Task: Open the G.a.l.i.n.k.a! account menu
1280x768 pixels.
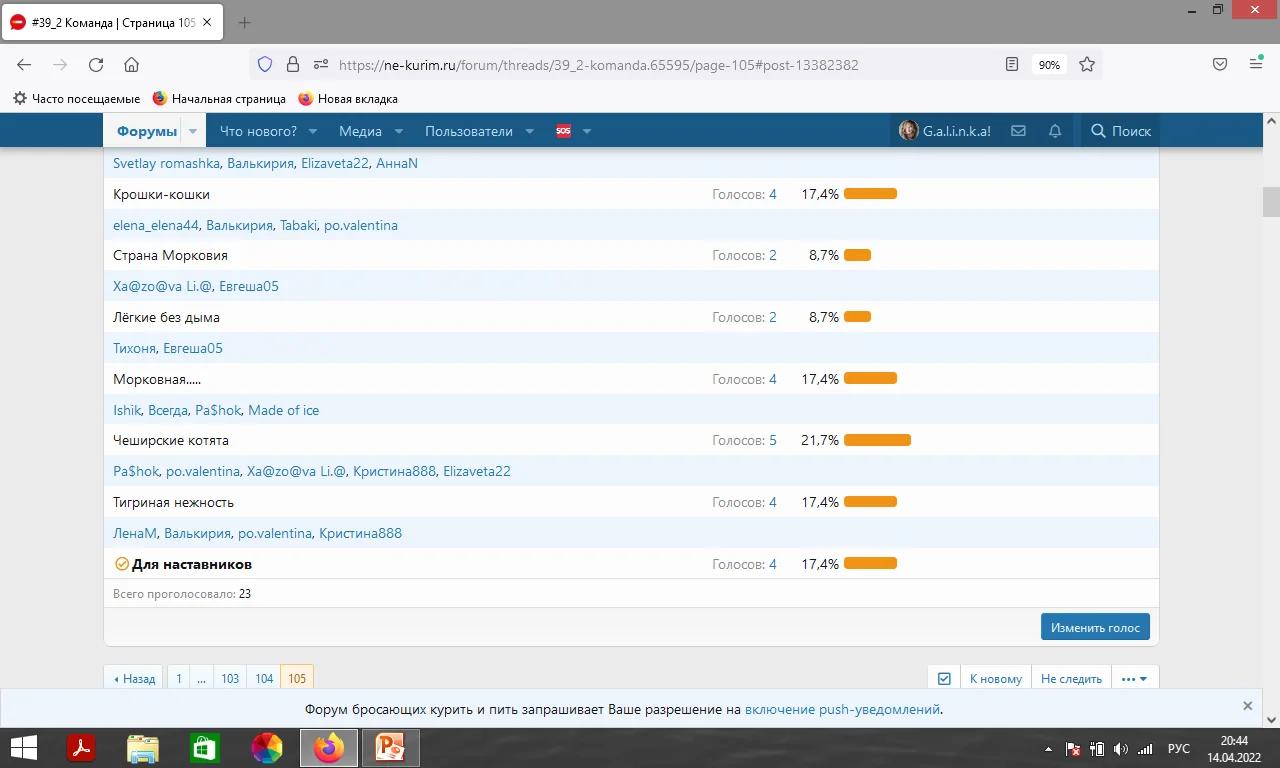Action: (x=945, y=131)
